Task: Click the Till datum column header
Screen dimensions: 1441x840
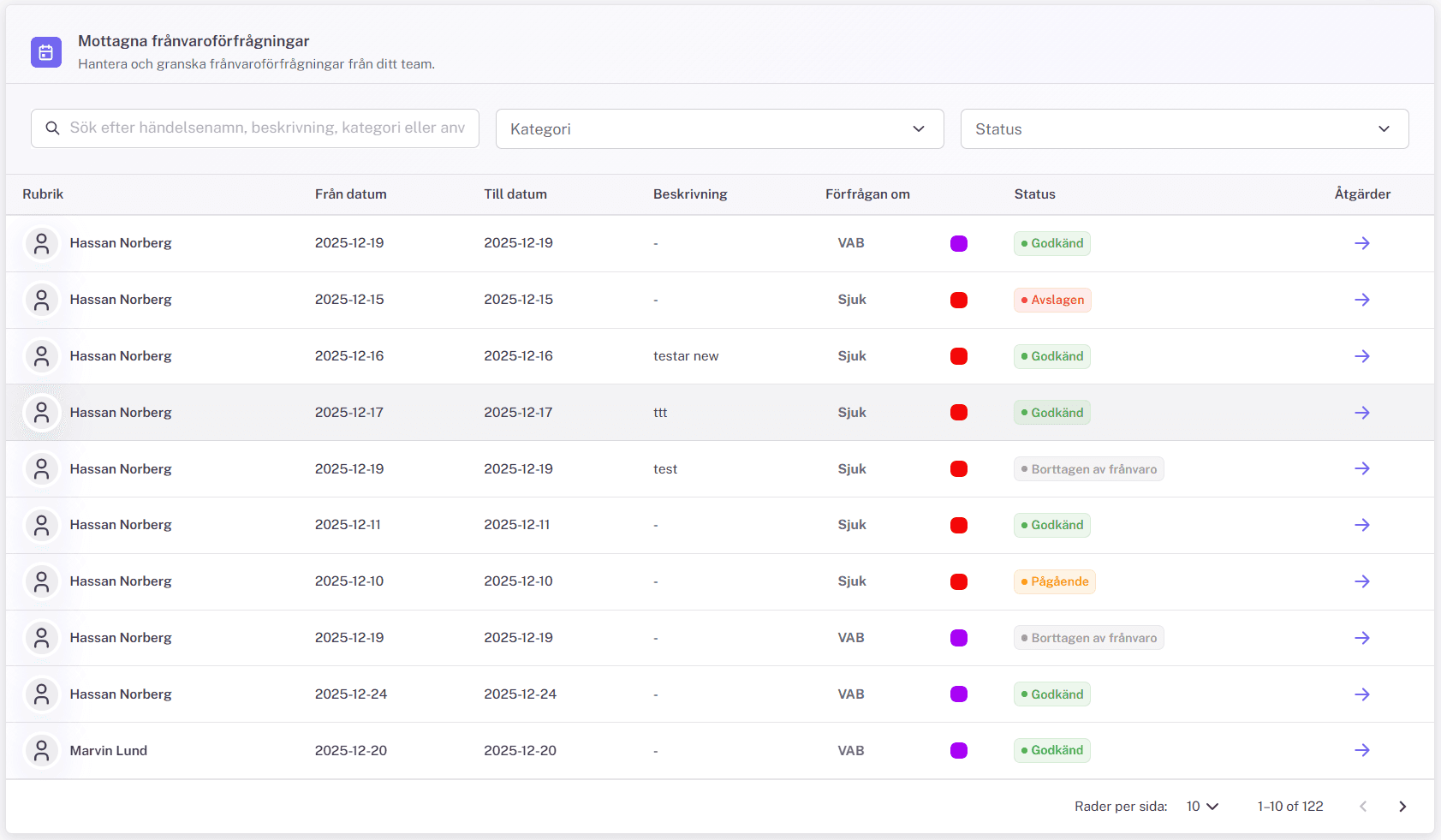Action: click(x=515, y=194)
